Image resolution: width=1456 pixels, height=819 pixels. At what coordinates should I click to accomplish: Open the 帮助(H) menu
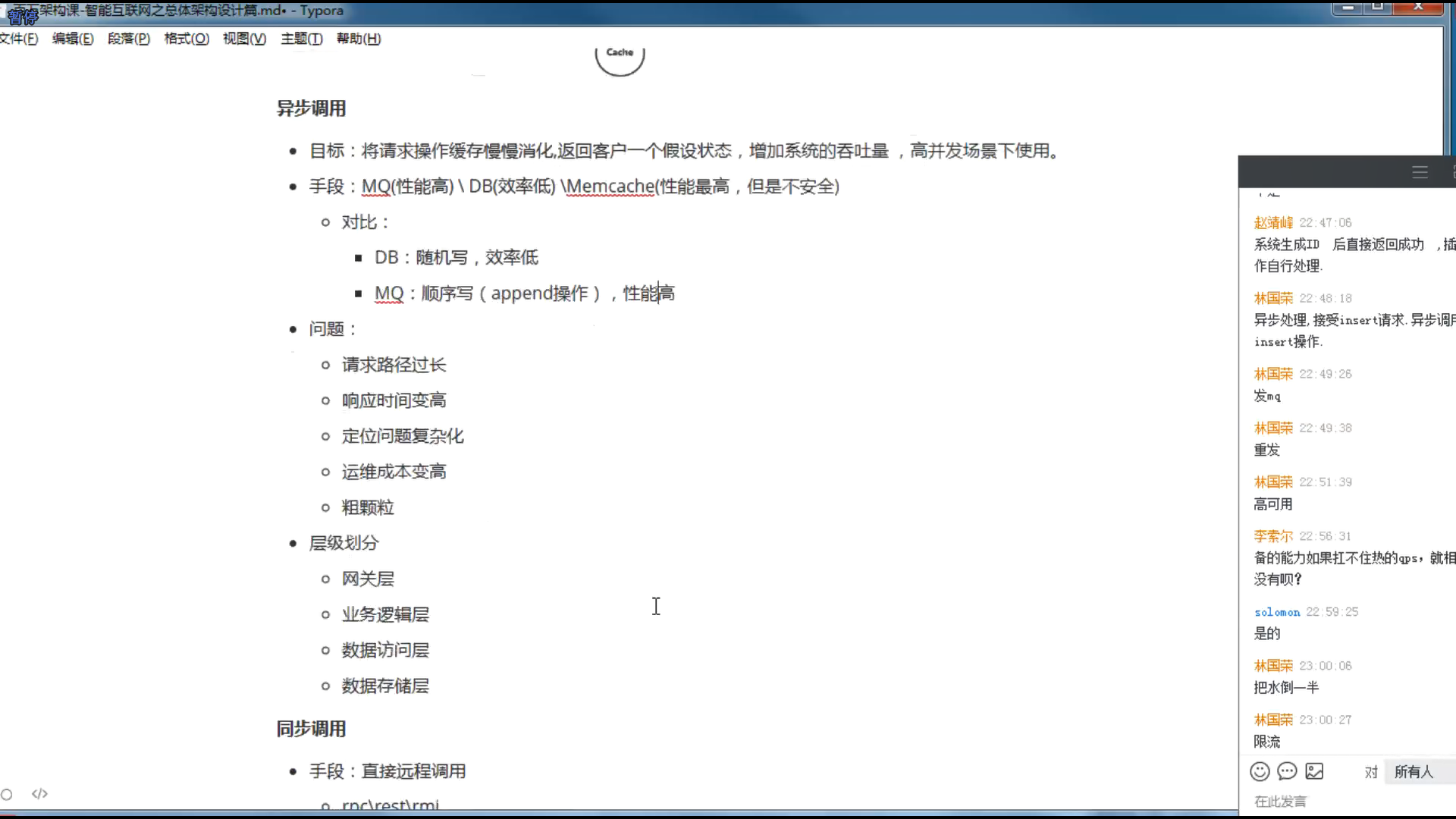(359, 39)
